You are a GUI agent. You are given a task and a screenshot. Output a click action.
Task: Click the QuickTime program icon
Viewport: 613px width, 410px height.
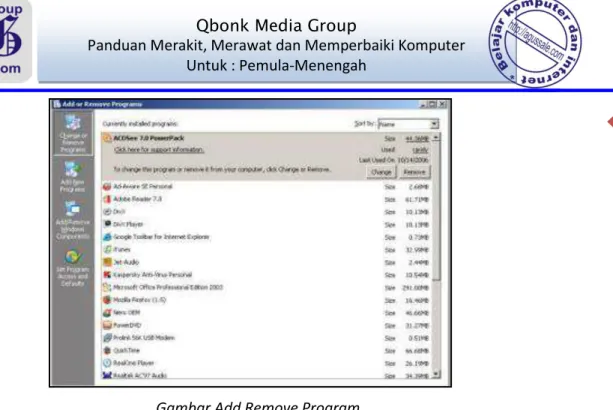point(107,350)
